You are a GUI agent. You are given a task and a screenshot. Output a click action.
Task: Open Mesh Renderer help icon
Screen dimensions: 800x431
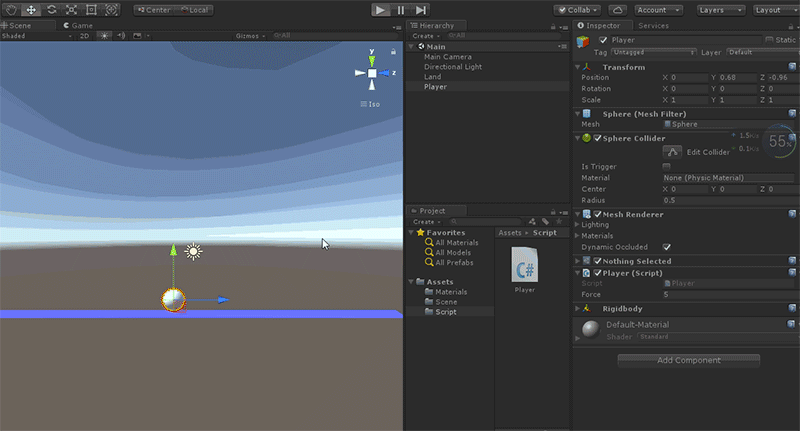792,214
